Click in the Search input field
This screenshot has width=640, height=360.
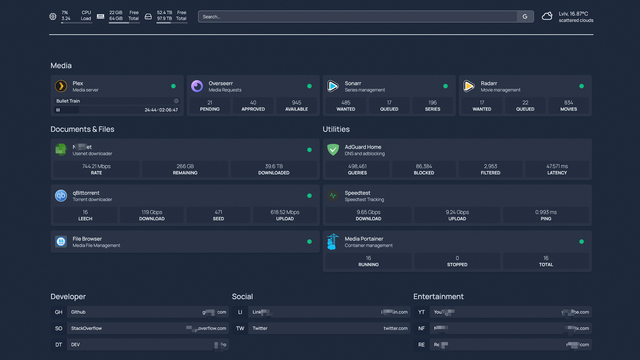[x=358, y=17]
